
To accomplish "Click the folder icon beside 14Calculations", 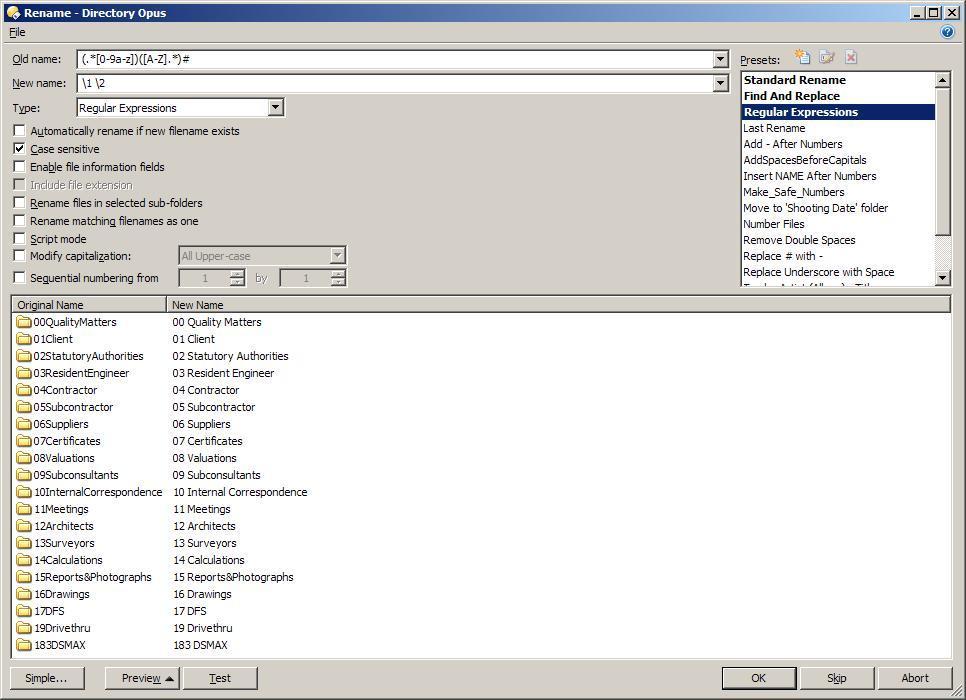I will 24,560.
